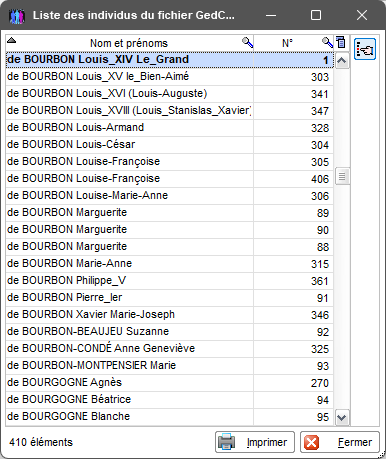Close the window with the title bar X

362,15
